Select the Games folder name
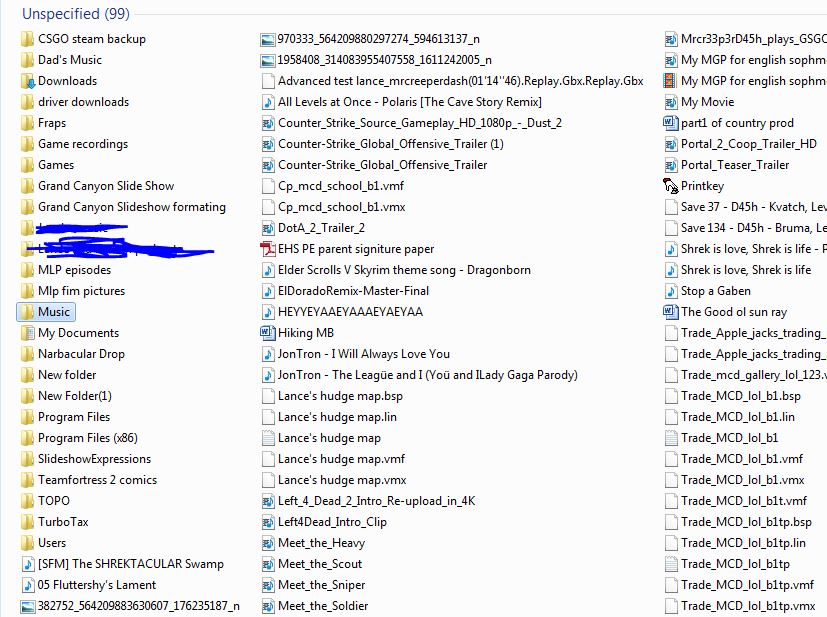 tap(56, 165)
